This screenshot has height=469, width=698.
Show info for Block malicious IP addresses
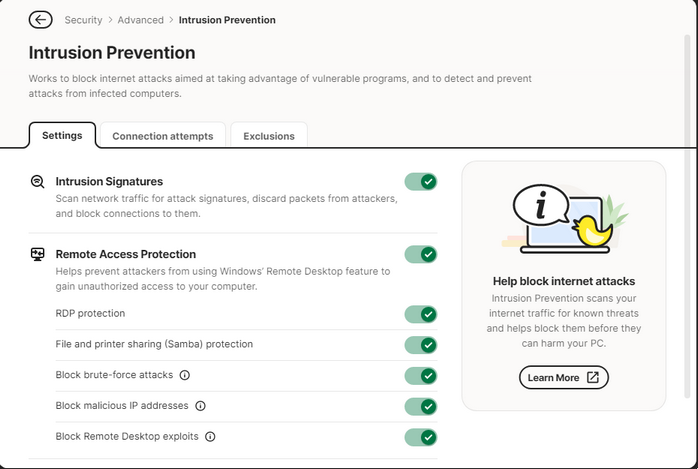point(200,406)
